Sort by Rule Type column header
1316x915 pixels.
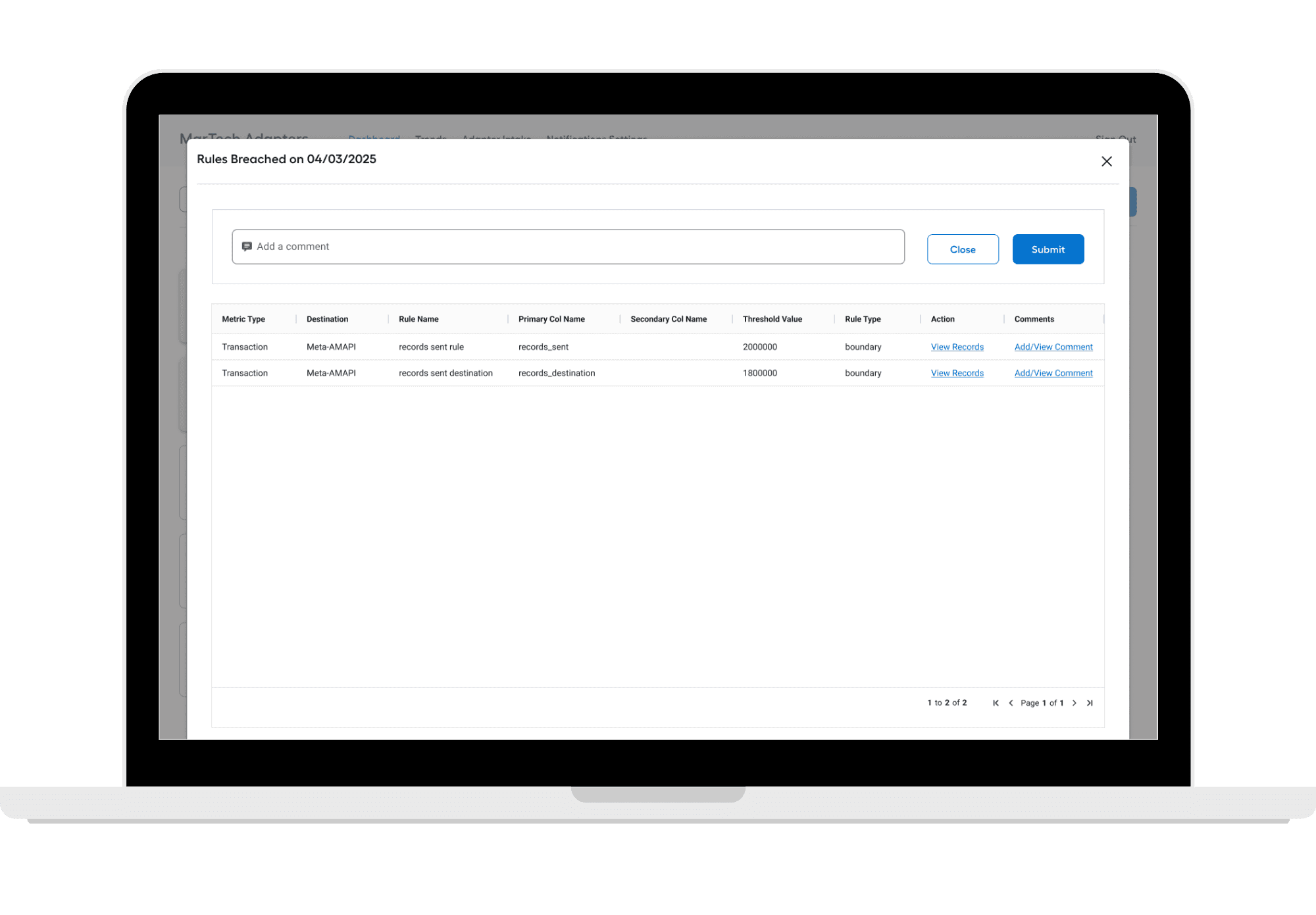pos(862,319)
